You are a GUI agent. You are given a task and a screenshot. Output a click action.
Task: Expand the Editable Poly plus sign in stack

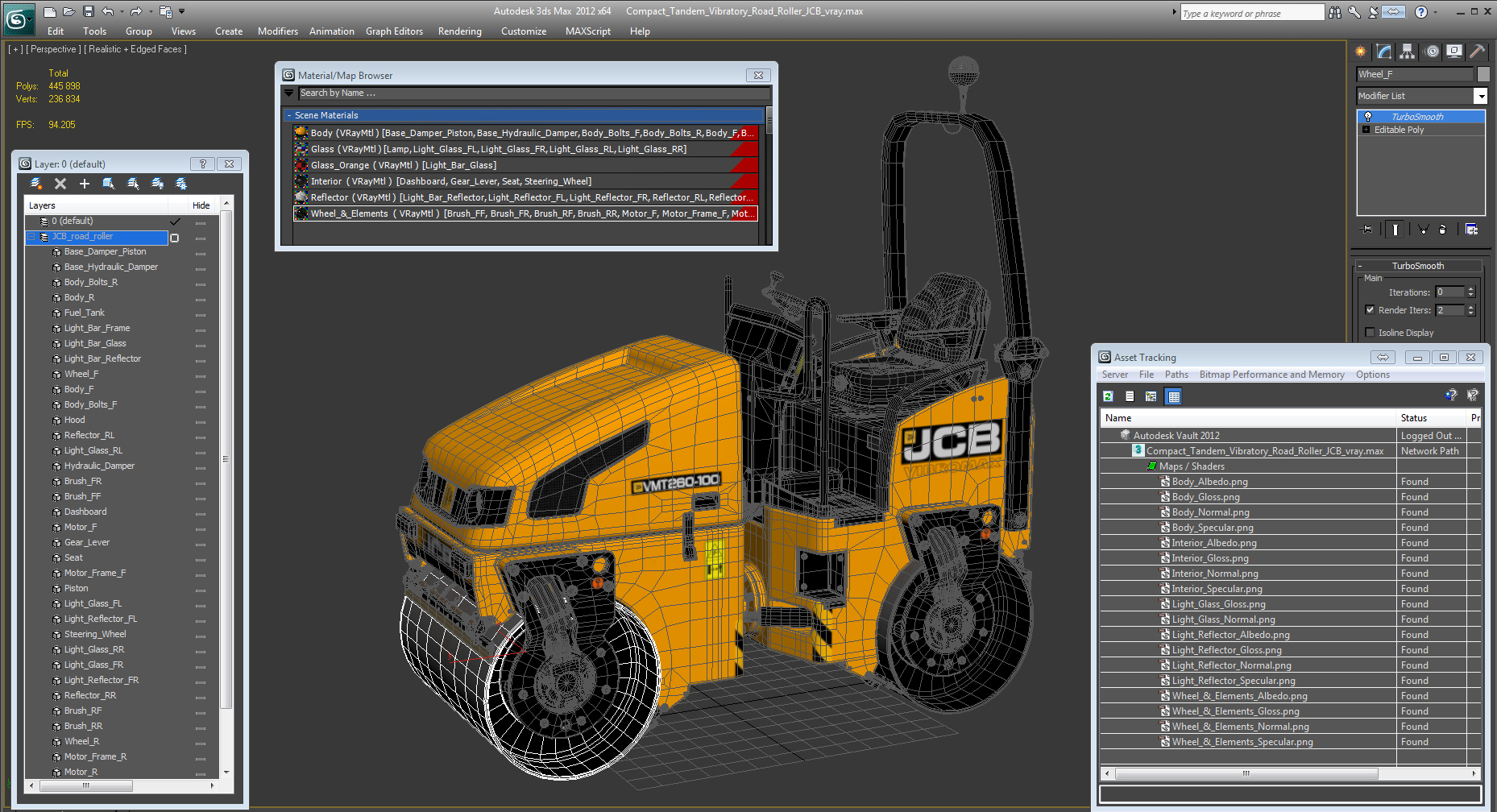click(x=1366, y=130)
